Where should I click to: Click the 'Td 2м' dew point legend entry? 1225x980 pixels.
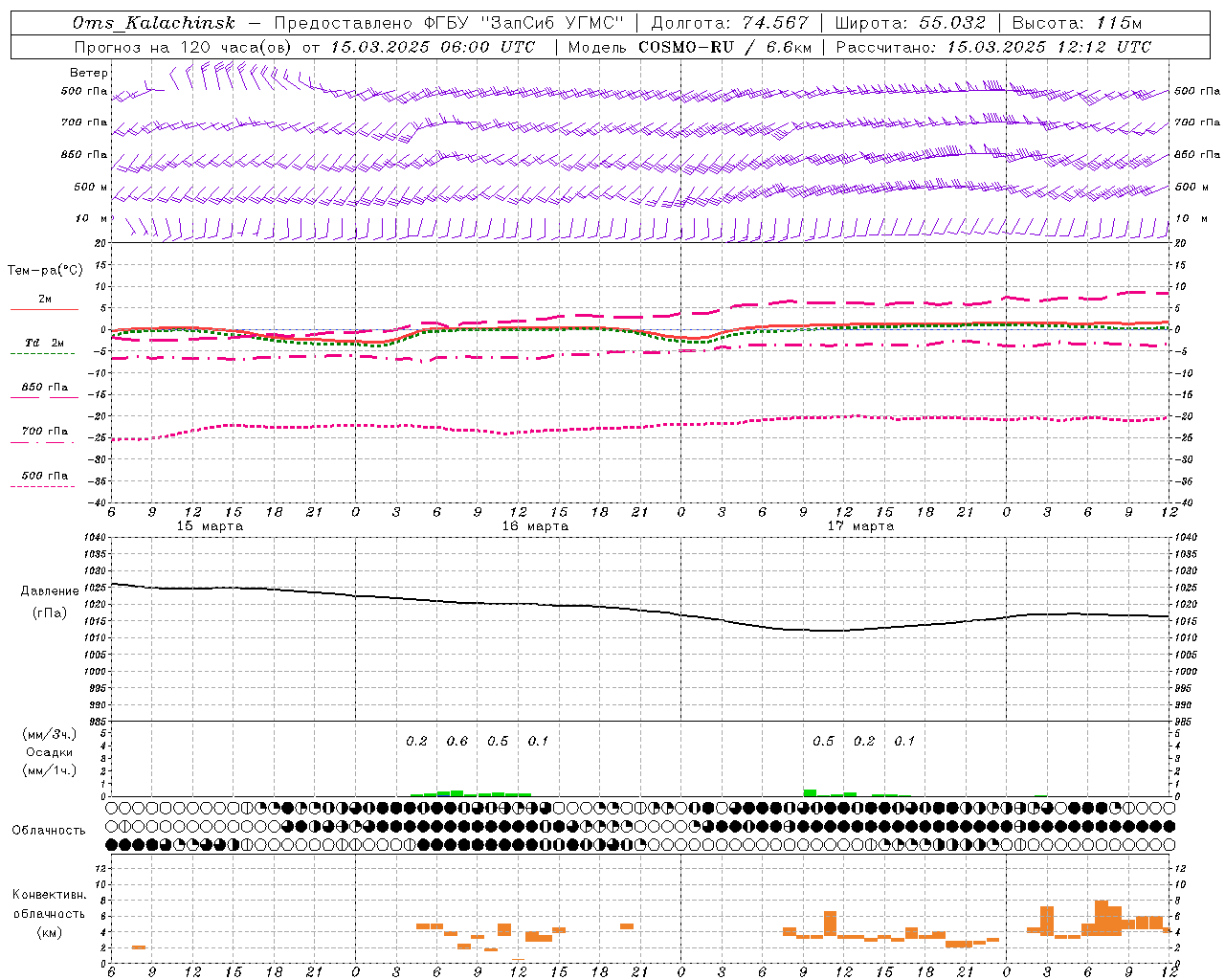tap(45, 343)
